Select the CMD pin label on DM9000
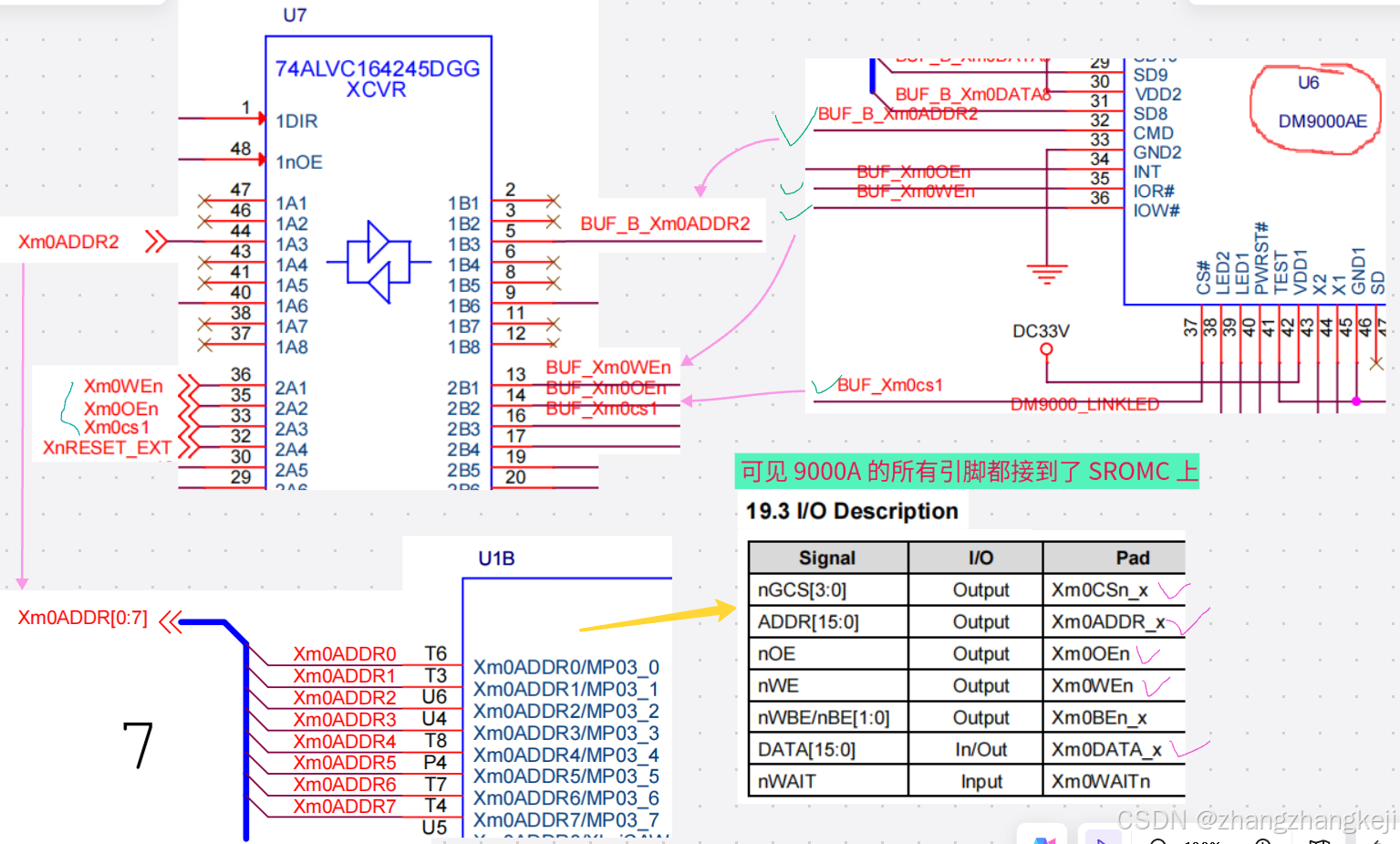 [1153, 133]
